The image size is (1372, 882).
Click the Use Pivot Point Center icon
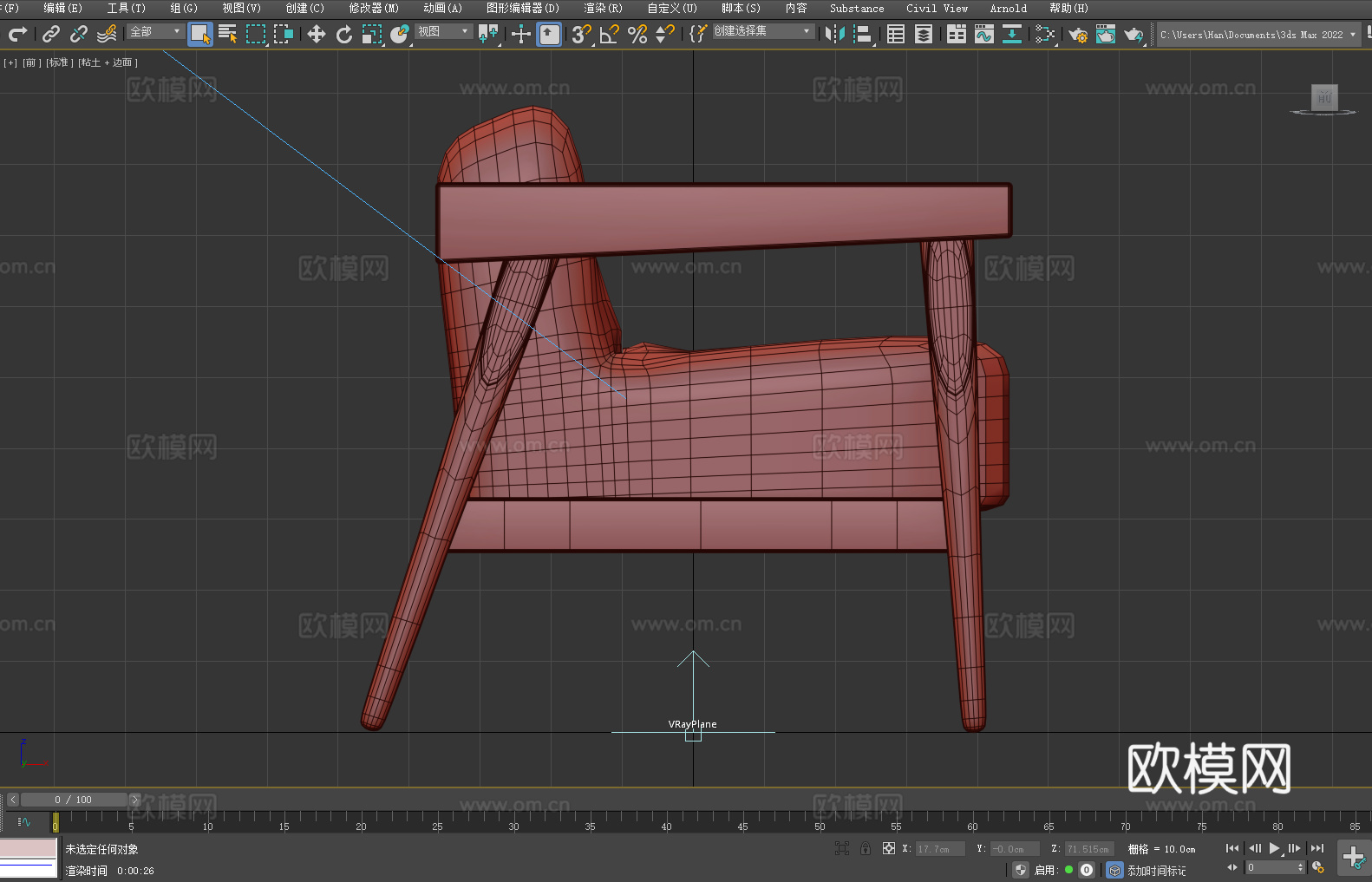tap(488, 34)
